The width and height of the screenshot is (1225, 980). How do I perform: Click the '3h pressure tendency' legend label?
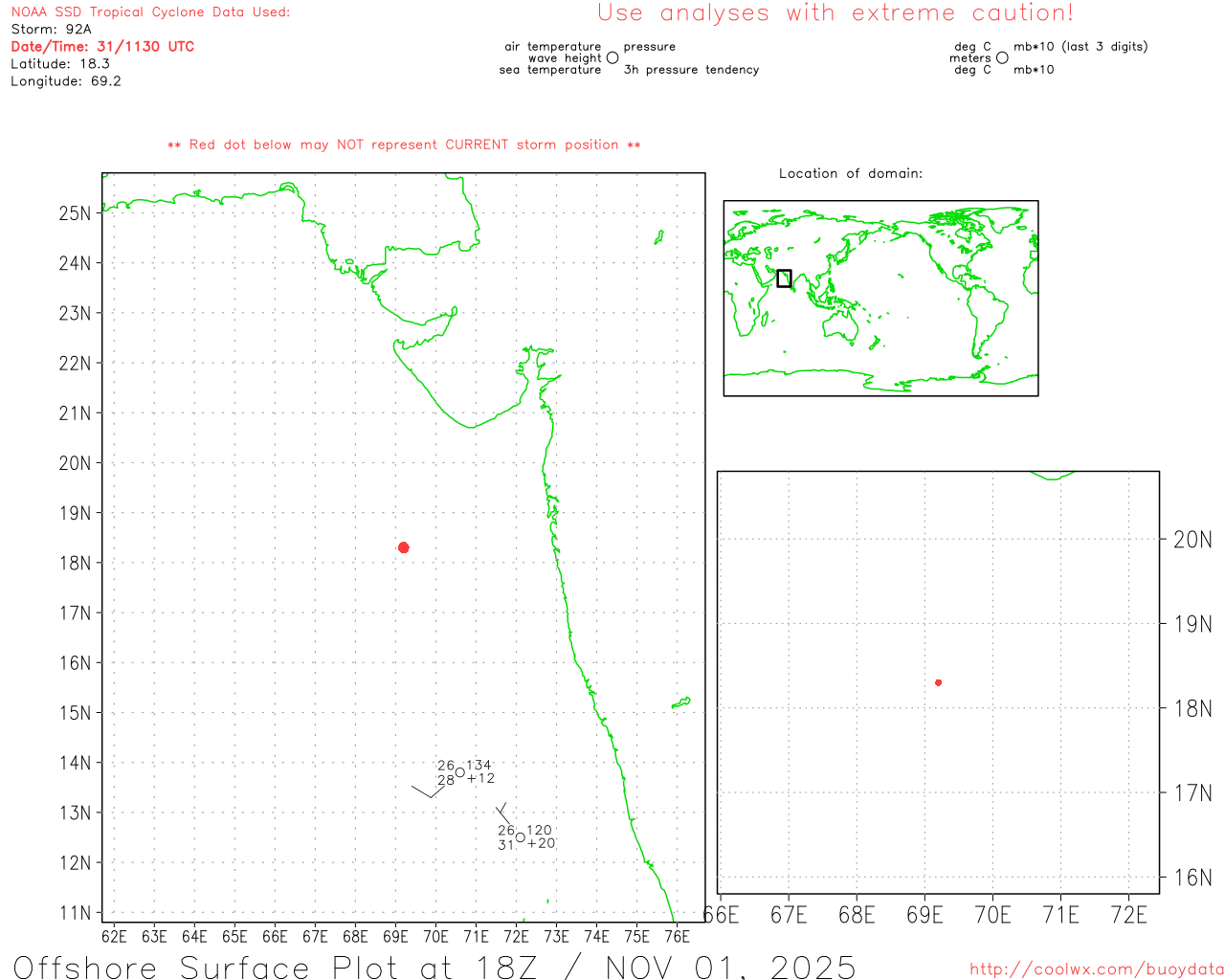(x=691, y=70)
